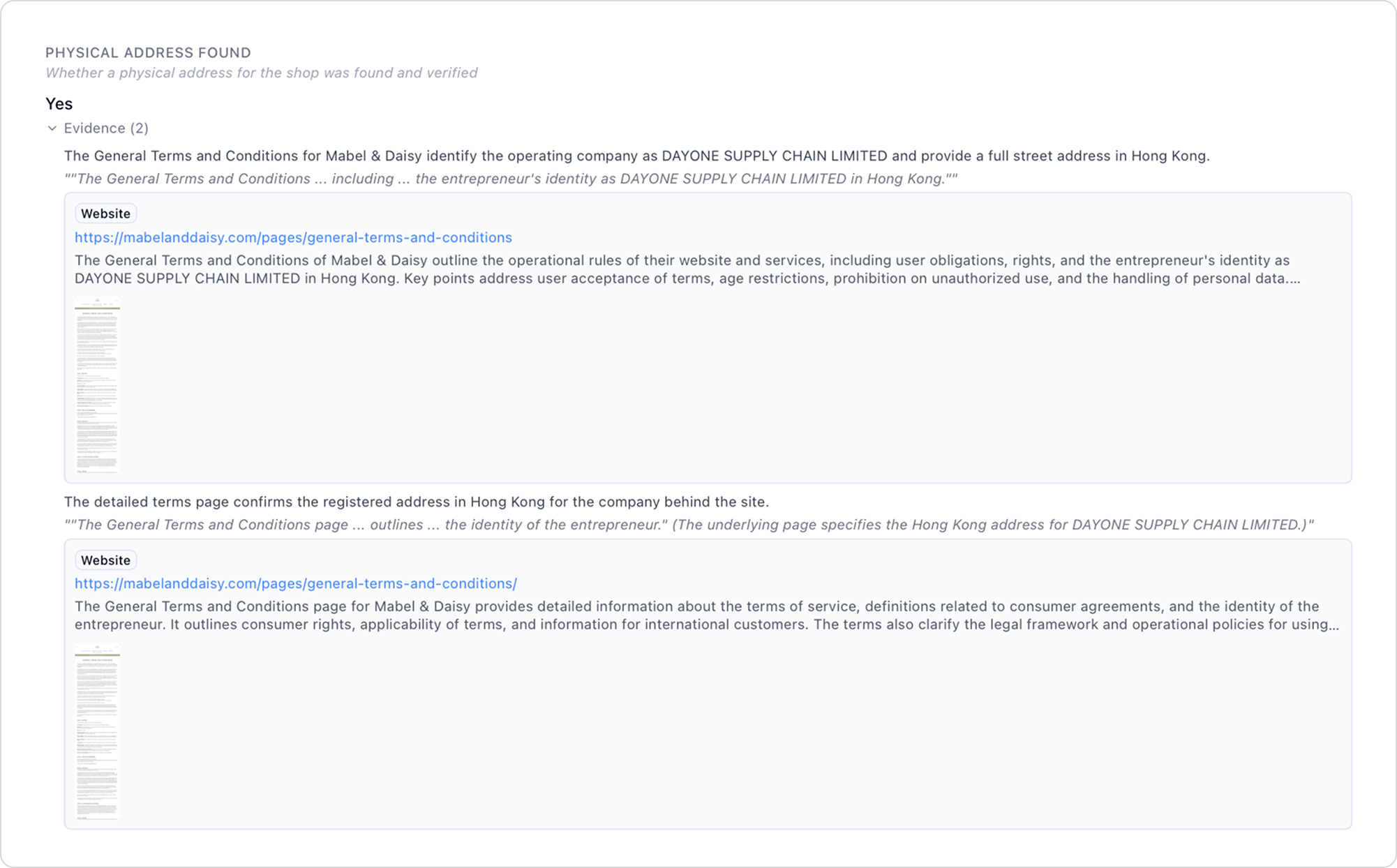Click empty area inside the second evidence card

698,733
